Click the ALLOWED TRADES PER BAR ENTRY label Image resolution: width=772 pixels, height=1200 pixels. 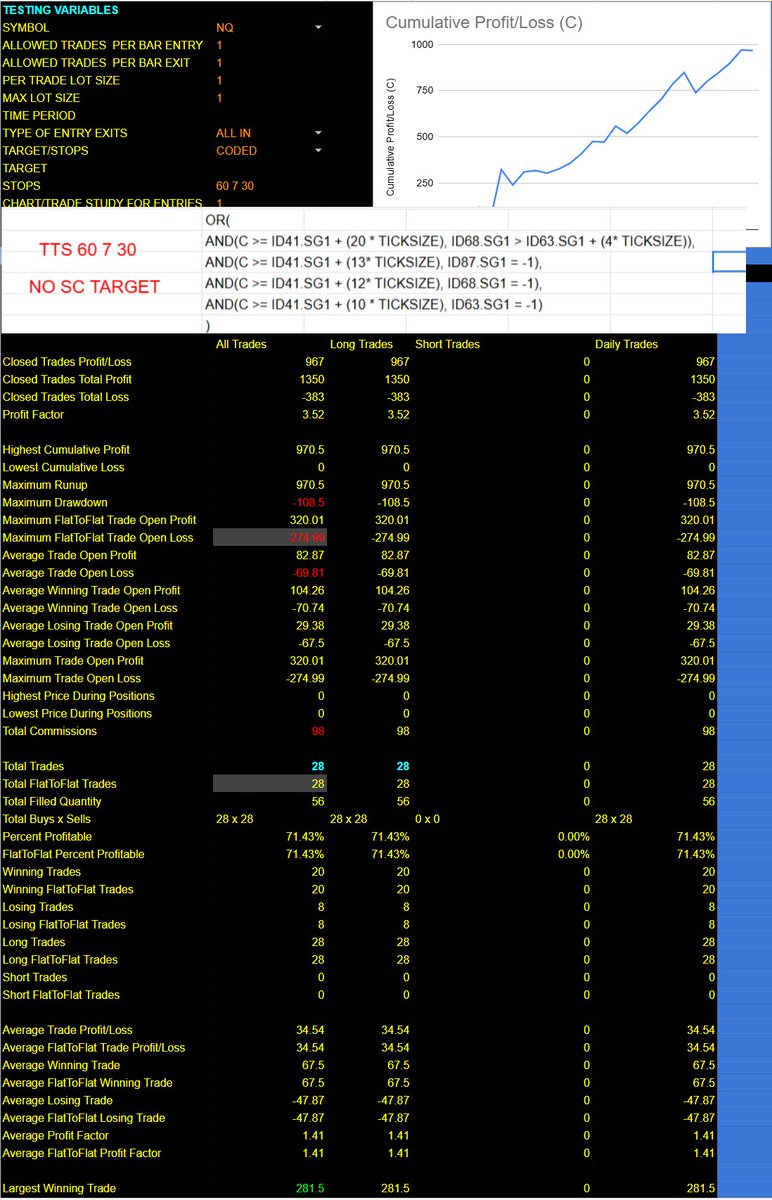click(103, 45)
